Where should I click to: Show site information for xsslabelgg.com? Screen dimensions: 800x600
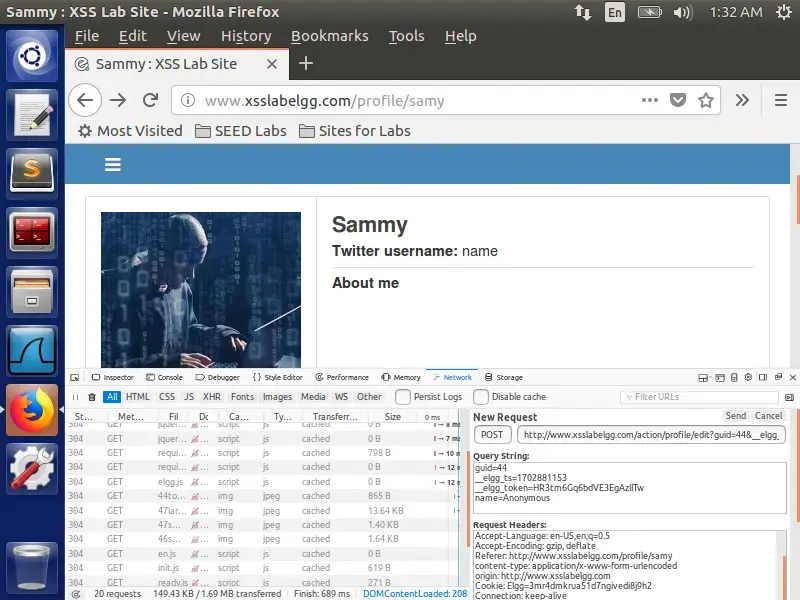pyautogui.click(x=188, y=100)
